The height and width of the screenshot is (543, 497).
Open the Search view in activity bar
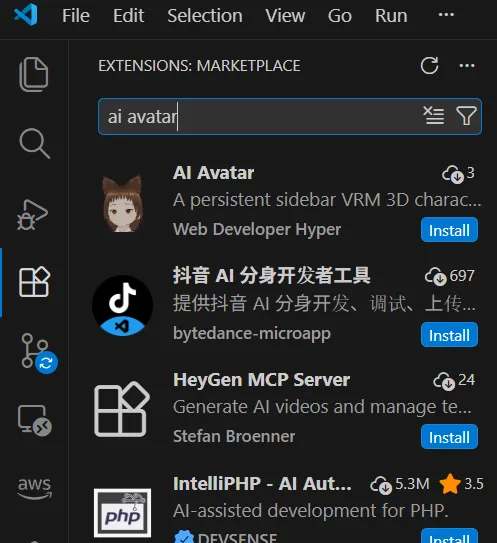pos(34,143)
